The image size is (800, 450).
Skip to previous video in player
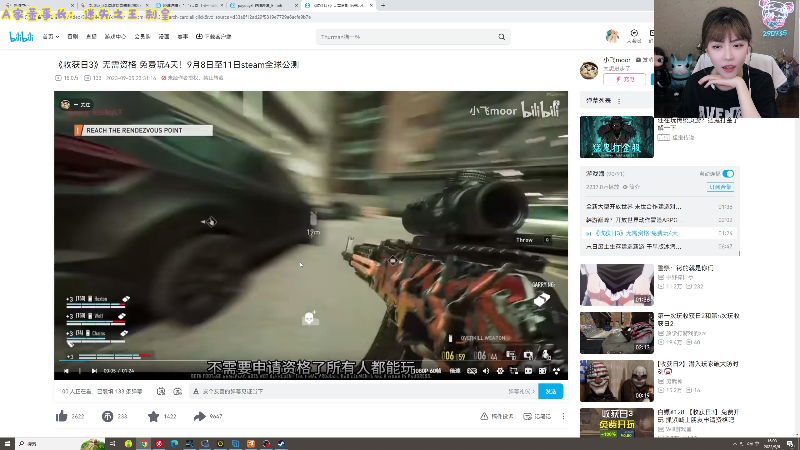tap(66, 371)
